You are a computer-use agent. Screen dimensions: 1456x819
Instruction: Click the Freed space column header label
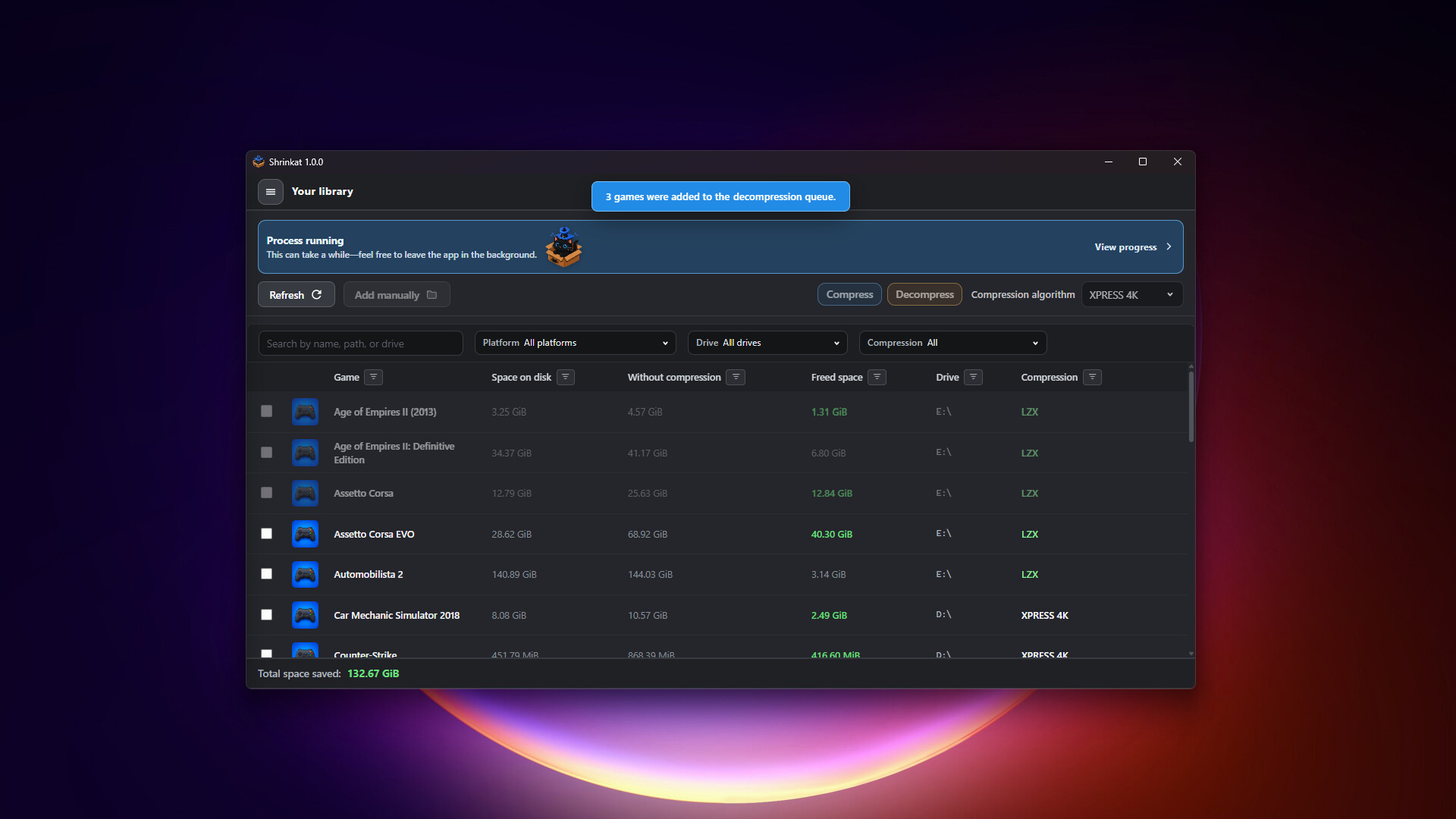tap(836, 377)
